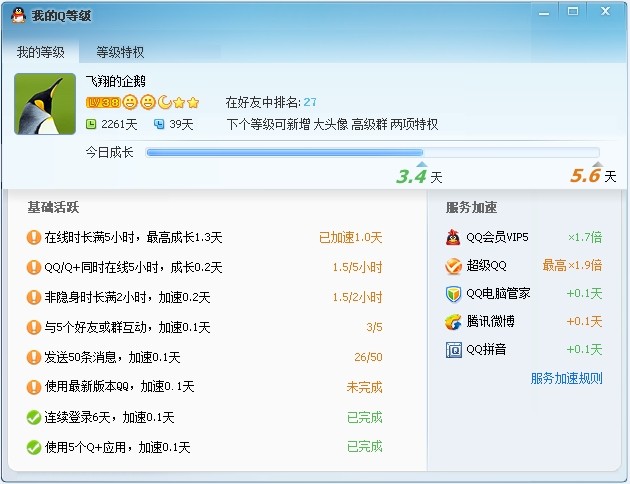Click green check icon for 使用5个Q+应用
Viewport: 630px width, 484px height.
tap(34, 447)
